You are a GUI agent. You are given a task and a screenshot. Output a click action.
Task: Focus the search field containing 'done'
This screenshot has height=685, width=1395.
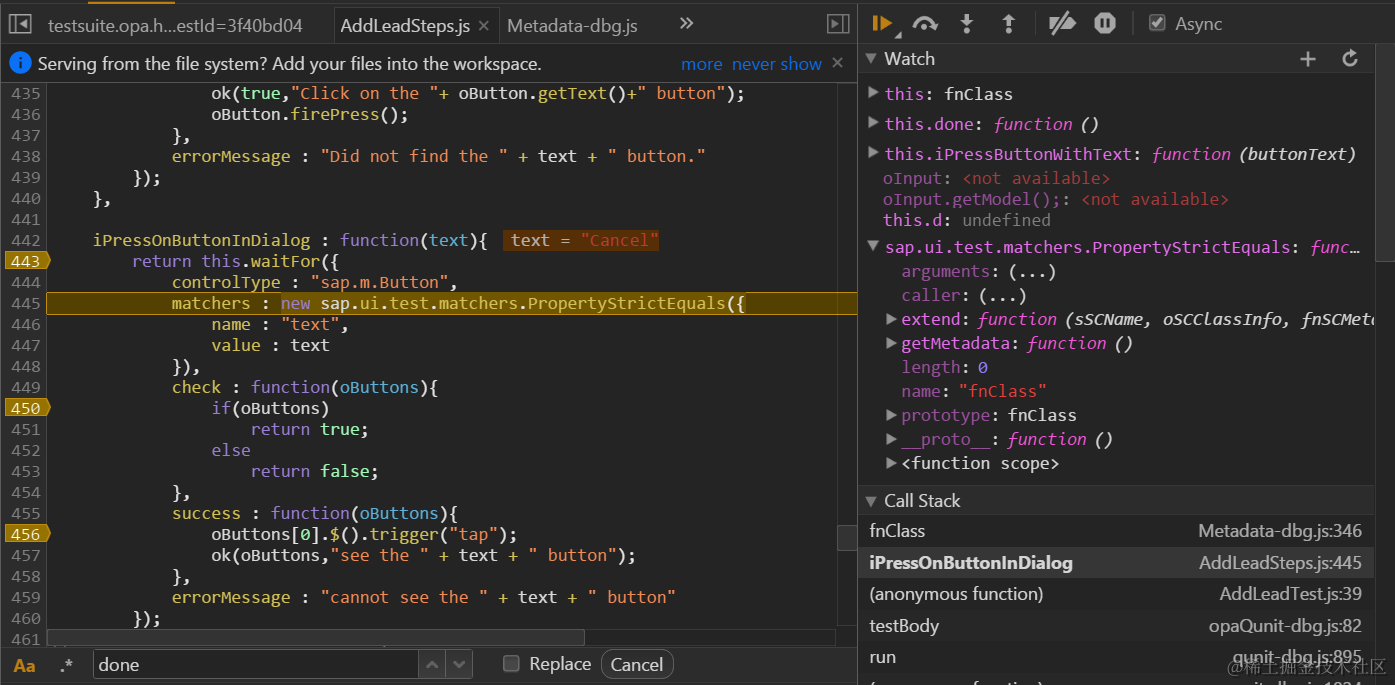coord(255,665)
